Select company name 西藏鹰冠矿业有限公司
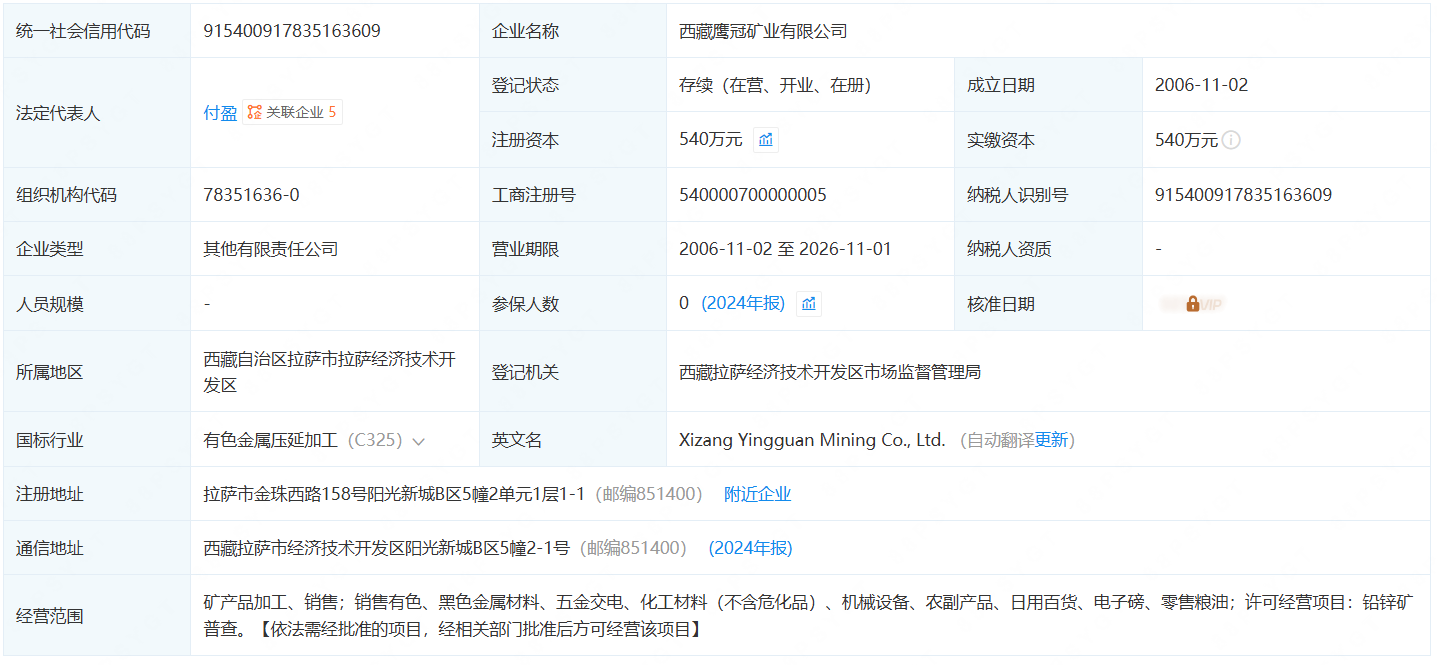The image size is (1437, 665). click(x=763, y=31)
